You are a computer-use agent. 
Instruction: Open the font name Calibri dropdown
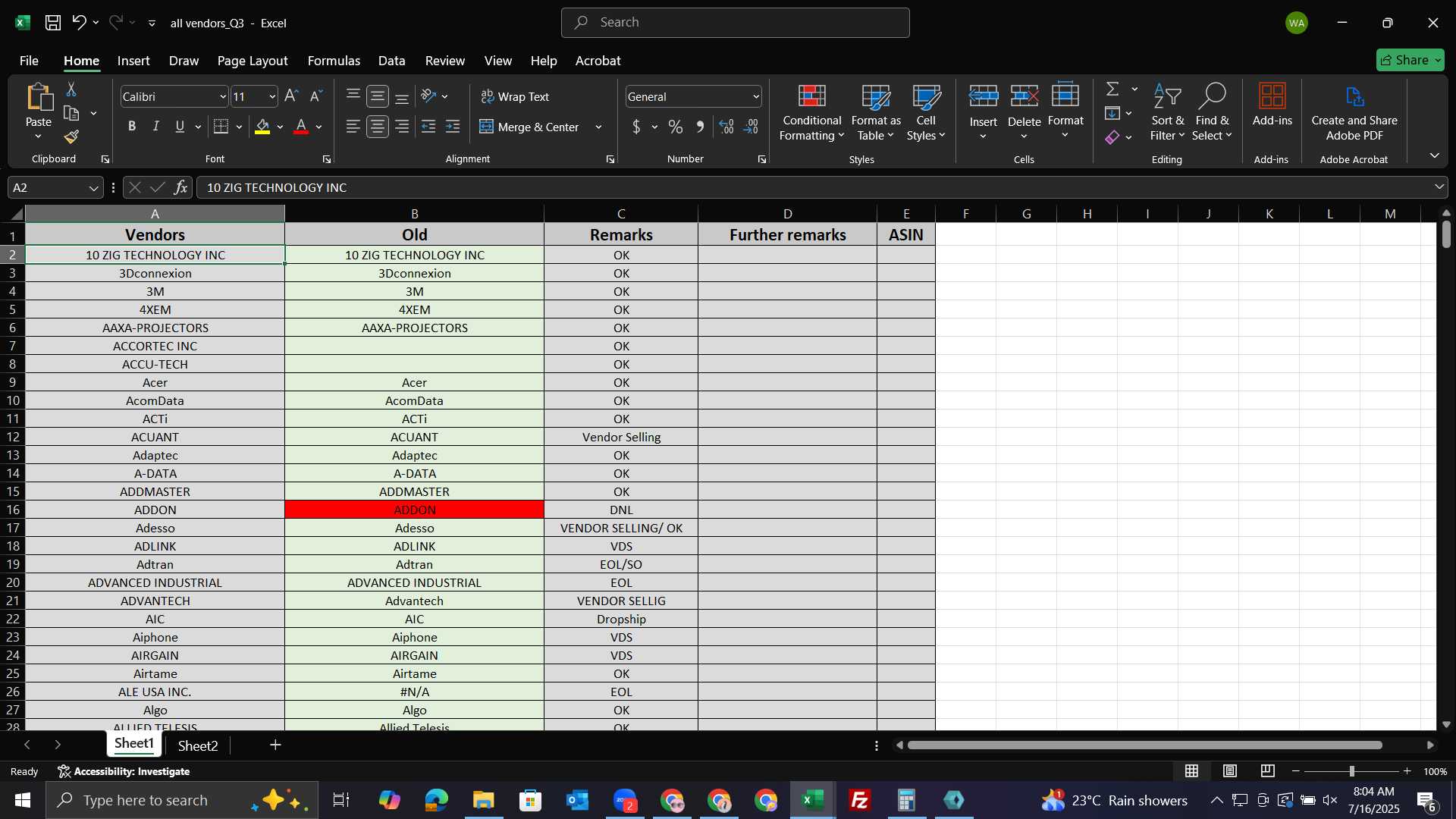pyautogui.click(x=223, y=96)
